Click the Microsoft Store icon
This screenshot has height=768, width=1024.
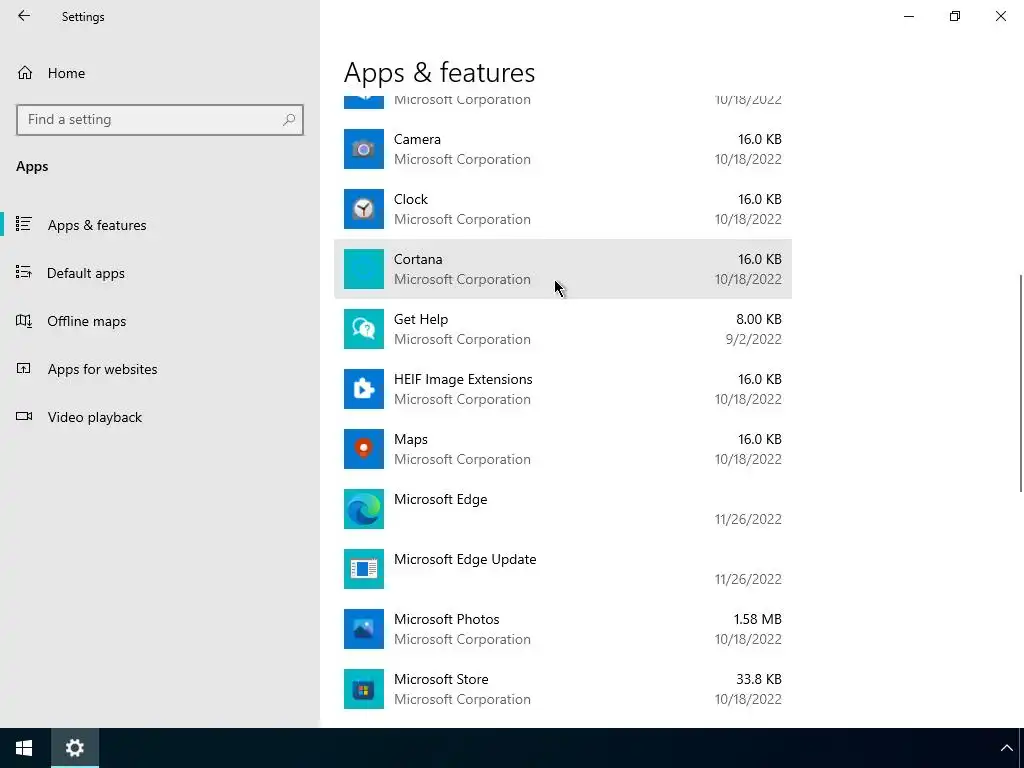pyautogui.click(x=364, y=689)
